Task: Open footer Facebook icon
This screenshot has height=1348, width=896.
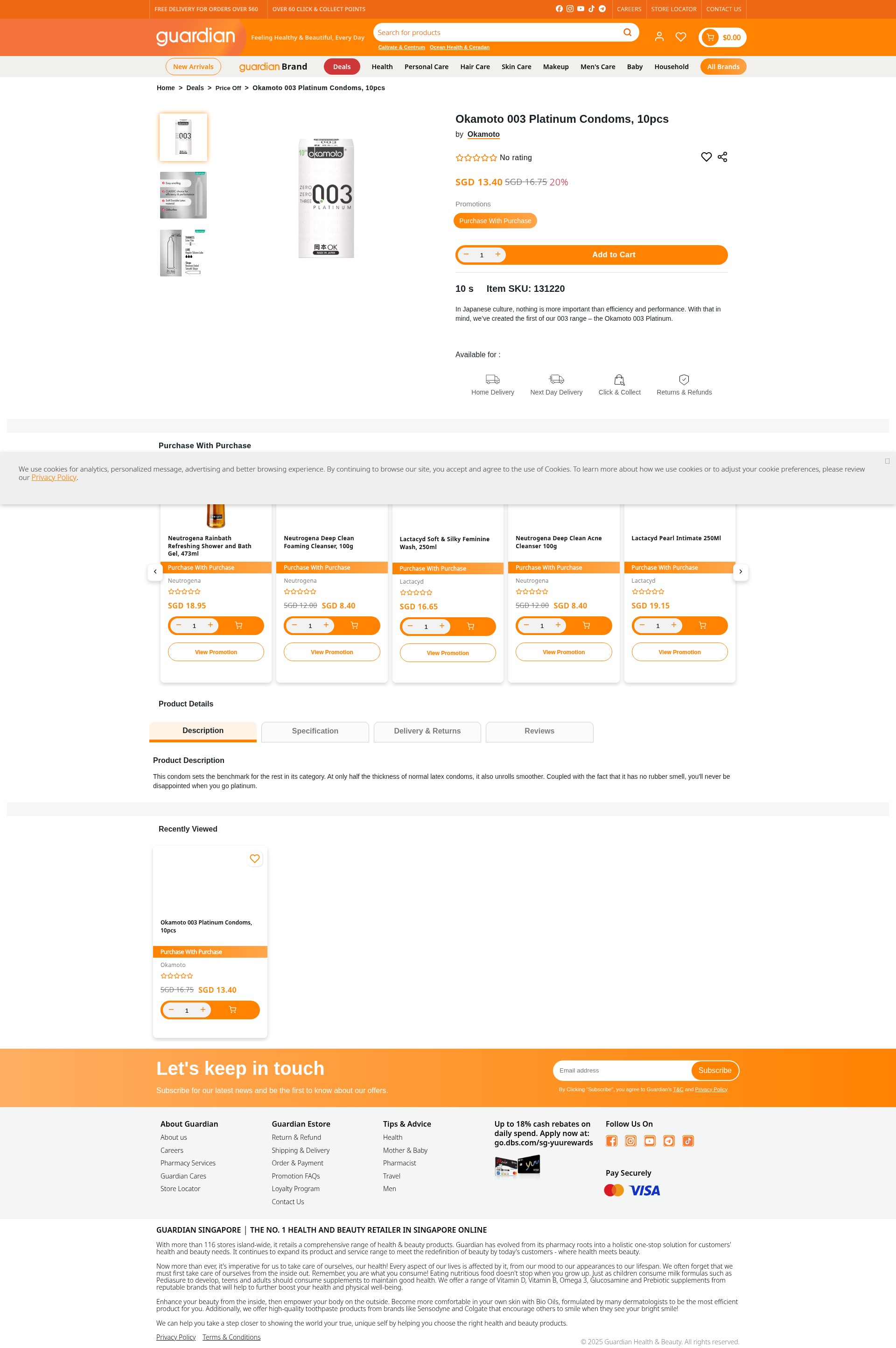Action: [611, 1141]
